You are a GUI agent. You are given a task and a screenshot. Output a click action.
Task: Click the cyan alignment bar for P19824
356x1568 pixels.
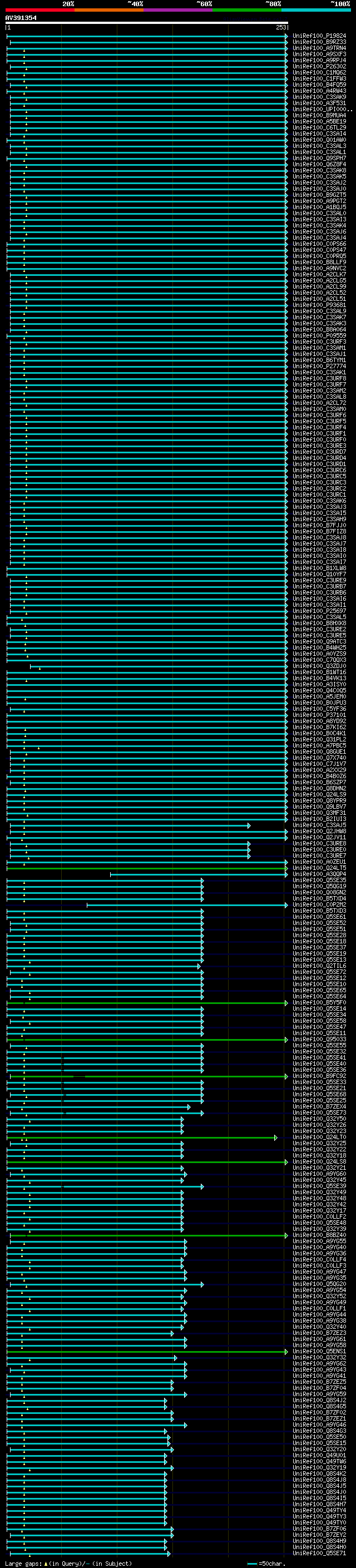point(147,37)
